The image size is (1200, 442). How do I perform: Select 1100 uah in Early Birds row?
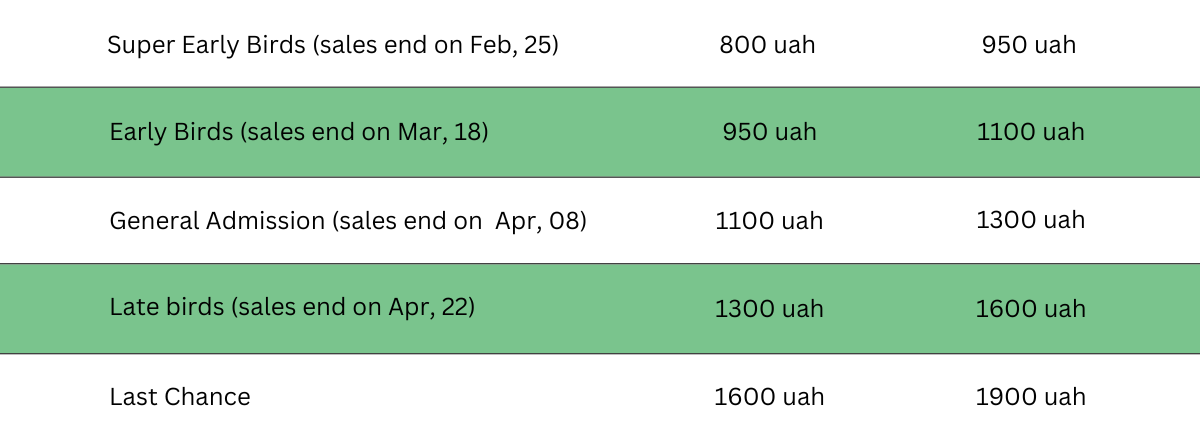point(1030,133)
